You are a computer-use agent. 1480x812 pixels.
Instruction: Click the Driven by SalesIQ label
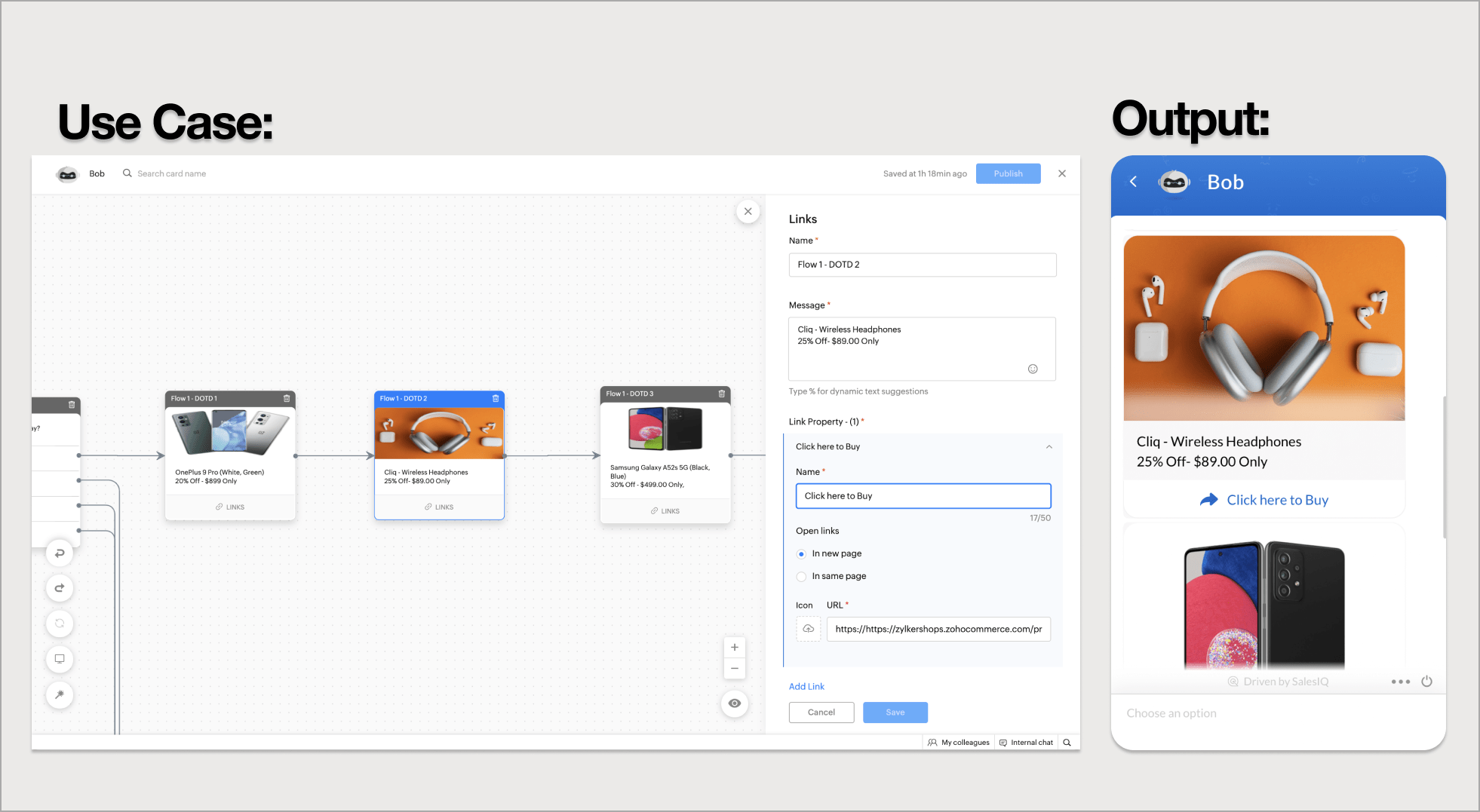click(1279, 682)
